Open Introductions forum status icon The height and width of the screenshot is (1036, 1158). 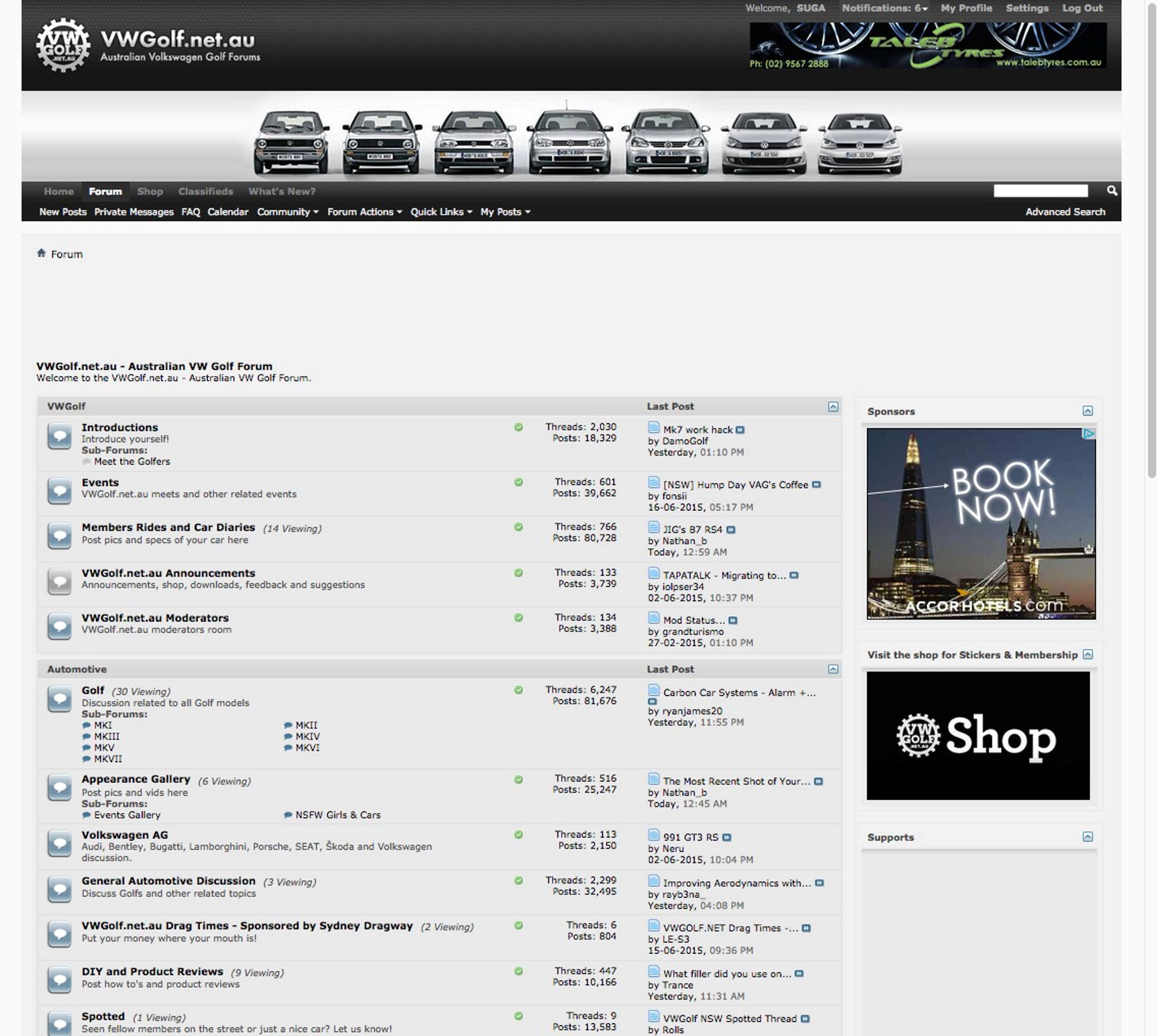(59, 437)
